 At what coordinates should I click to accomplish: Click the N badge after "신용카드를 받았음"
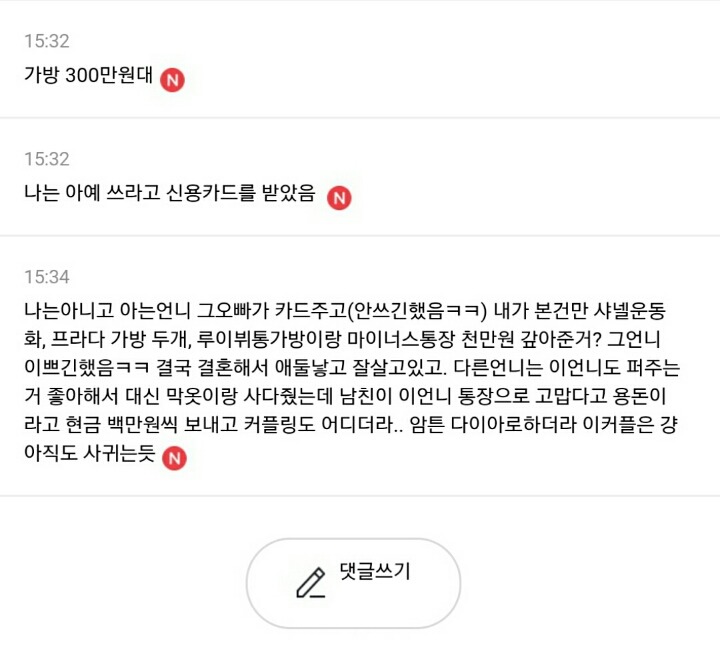(340, 197)
